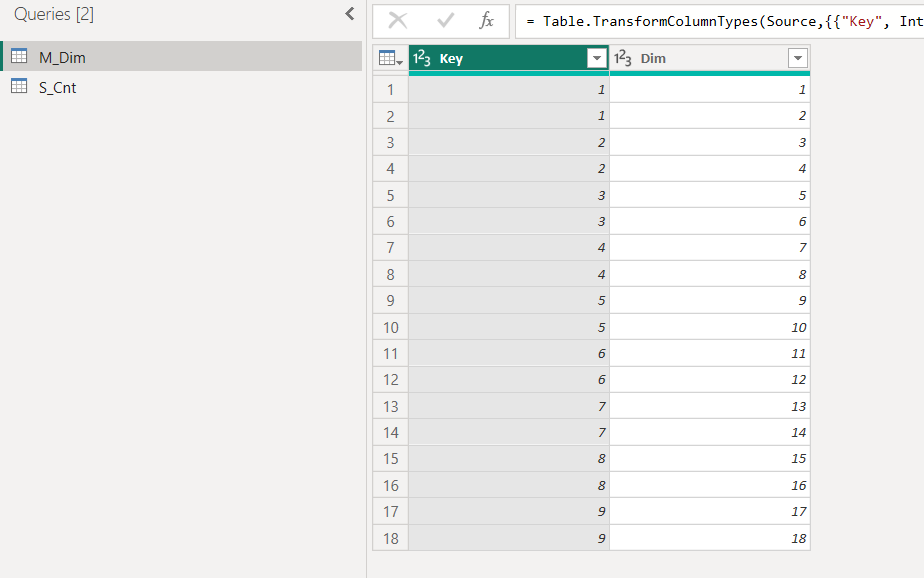Click the Queries [2] pane title

(x=54, y=14)
